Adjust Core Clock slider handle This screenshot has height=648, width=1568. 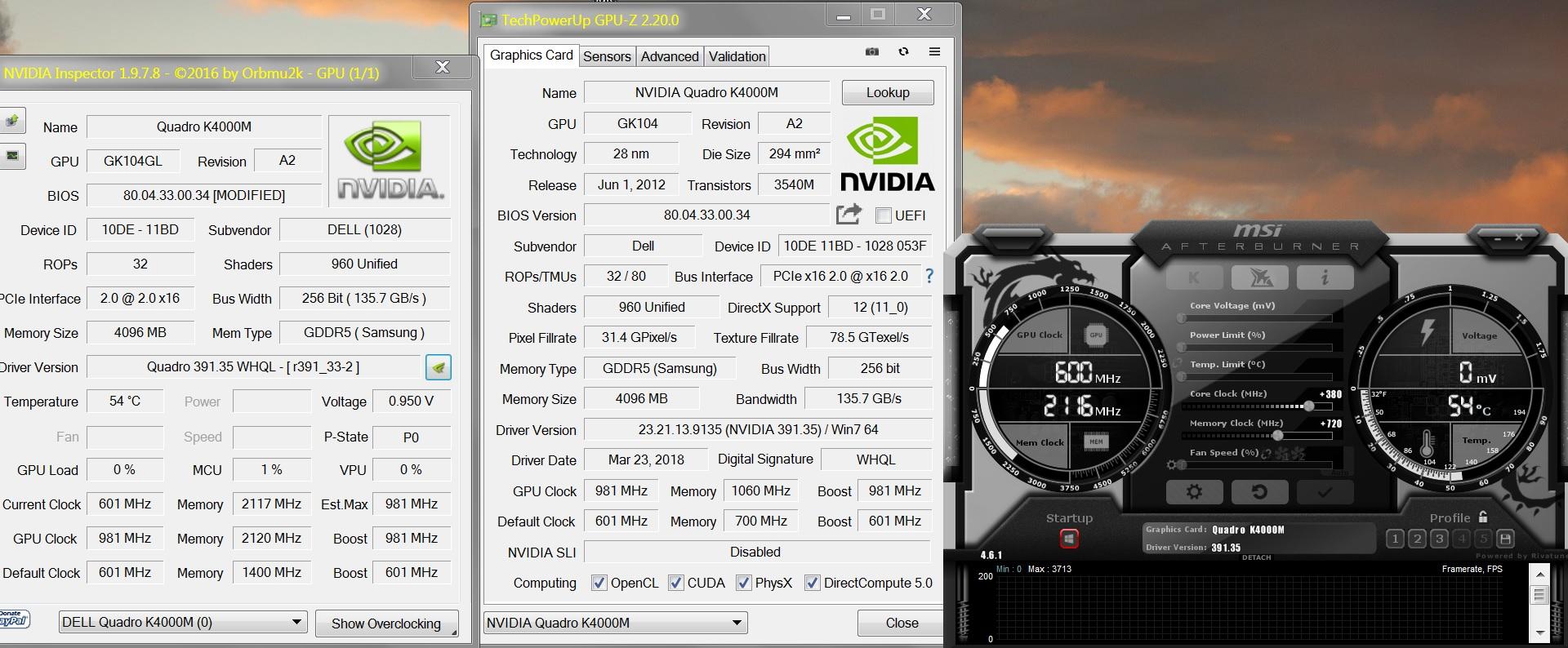1309,406
